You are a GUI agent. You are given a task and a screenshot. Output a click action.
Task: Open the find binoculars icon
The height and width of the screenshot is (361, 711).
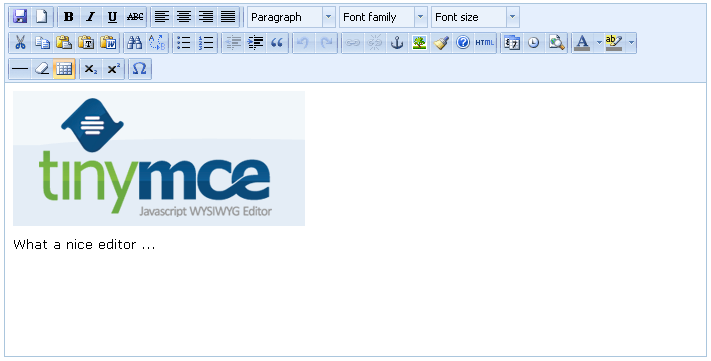click(134, 43)
